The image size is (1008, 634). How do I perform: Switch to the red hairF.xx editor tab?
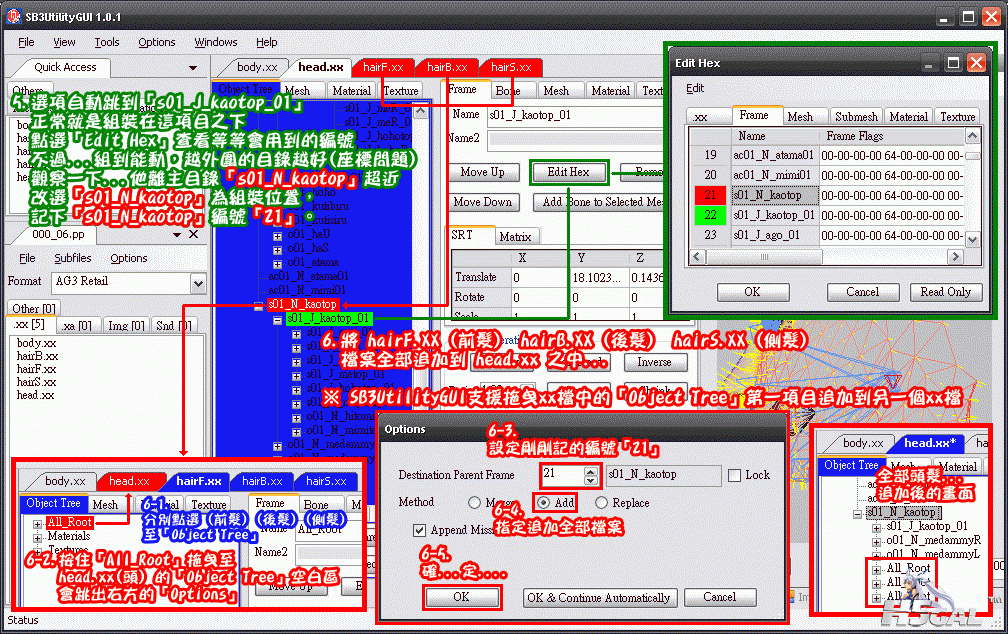[383, 68]
